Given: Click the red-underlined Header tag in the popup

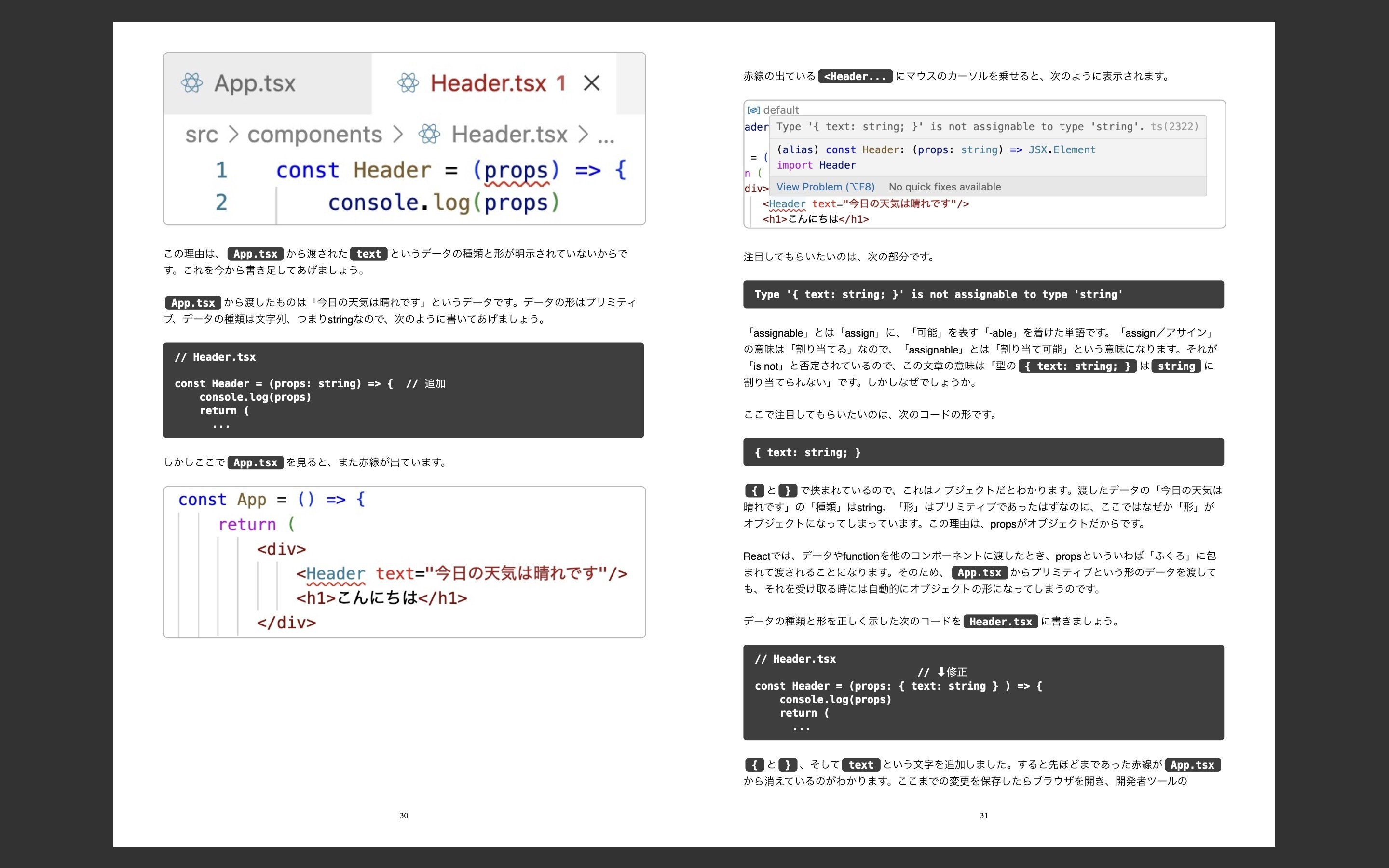Looking at the screenshot, I should 786,204.
